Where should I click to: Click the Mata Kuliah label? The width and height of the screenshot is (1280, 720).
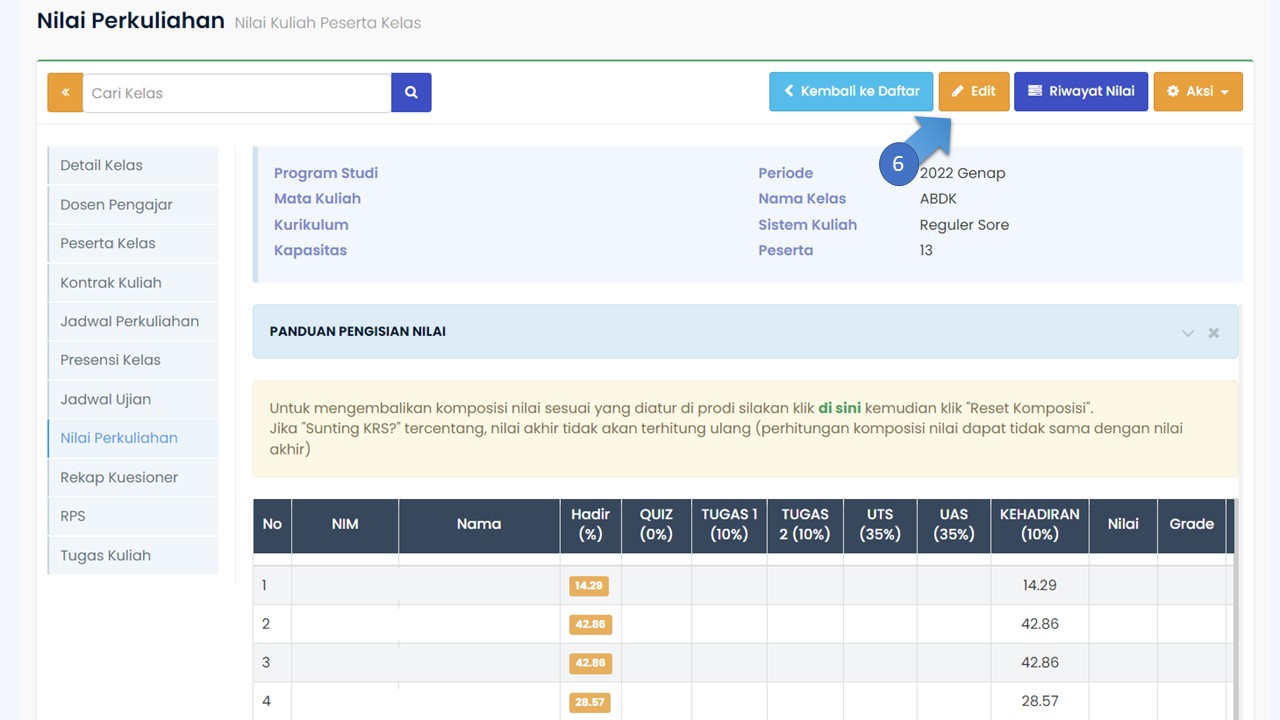coord(317,199)
